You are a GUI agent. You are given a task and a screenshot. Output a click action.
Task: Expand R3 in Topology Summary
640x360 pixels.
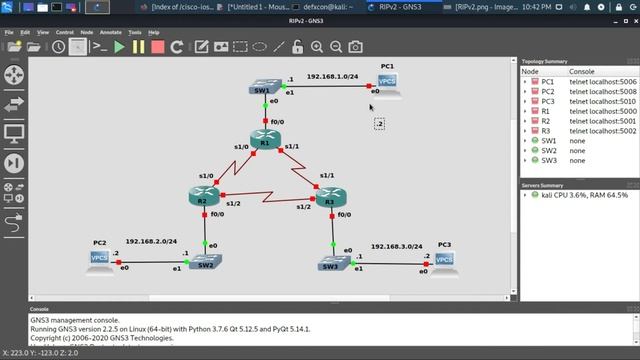point(525,131)
